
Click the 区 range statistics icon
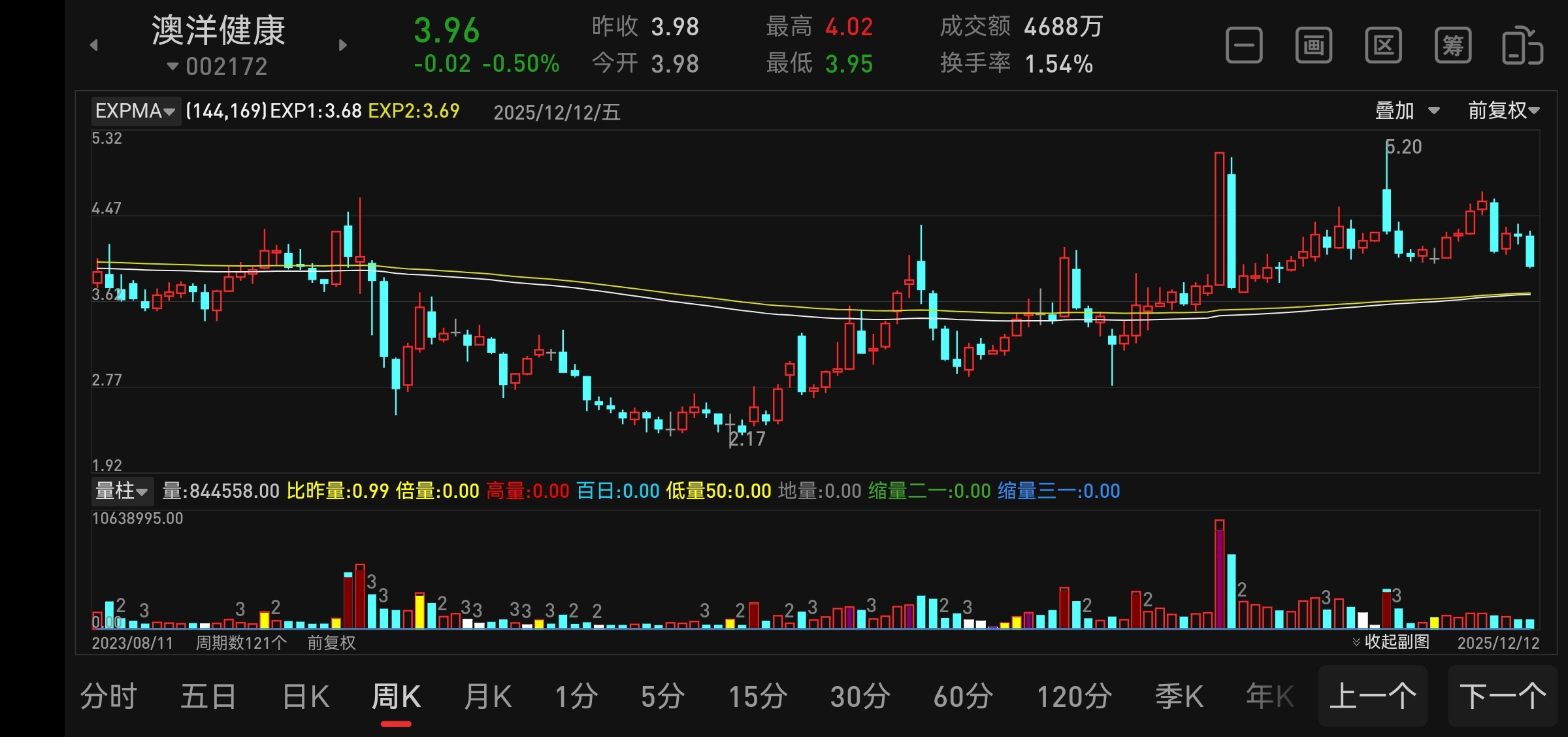1383,46
